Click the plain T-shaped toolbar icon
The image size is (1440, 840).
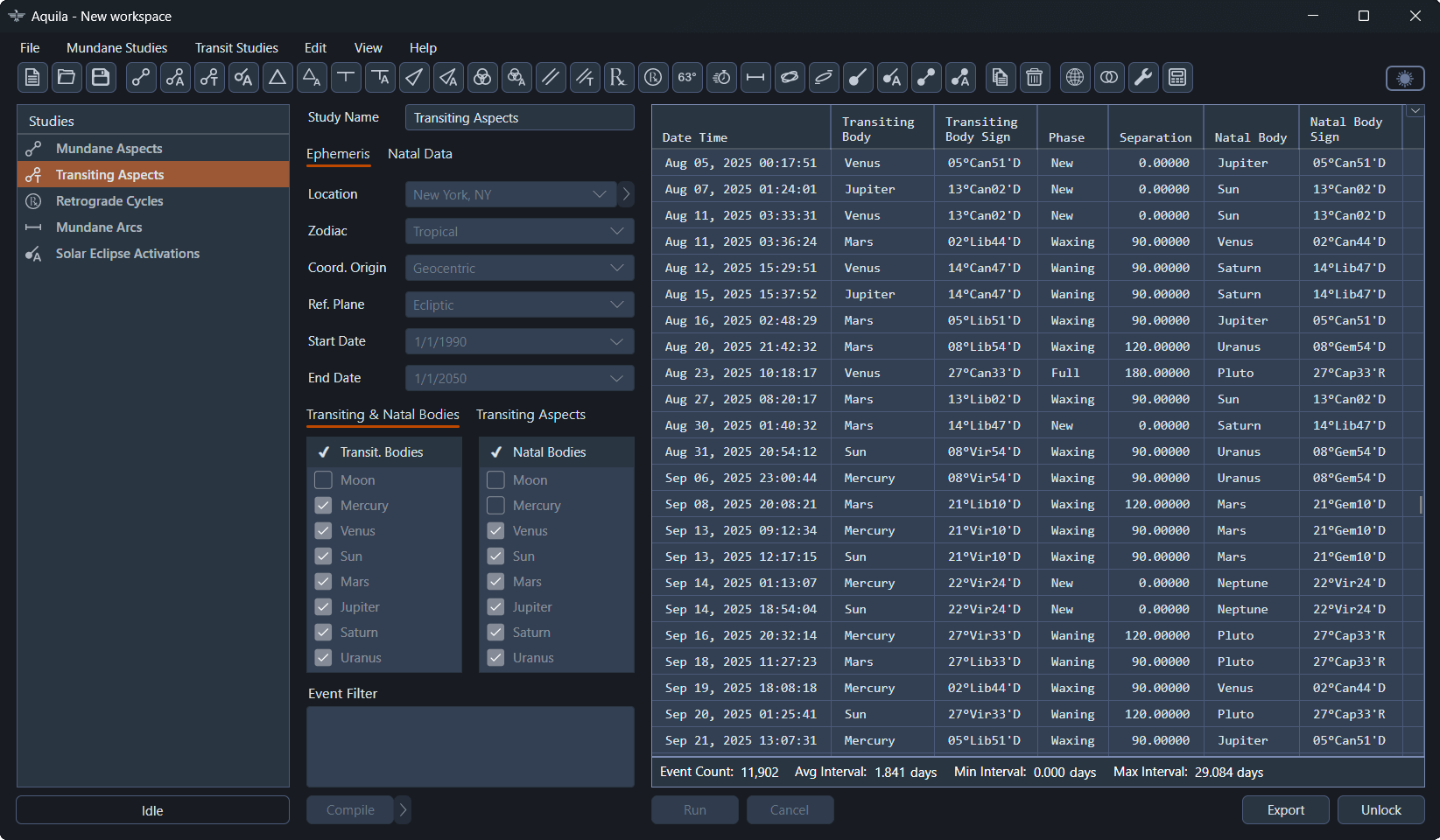tap(346, 78)
